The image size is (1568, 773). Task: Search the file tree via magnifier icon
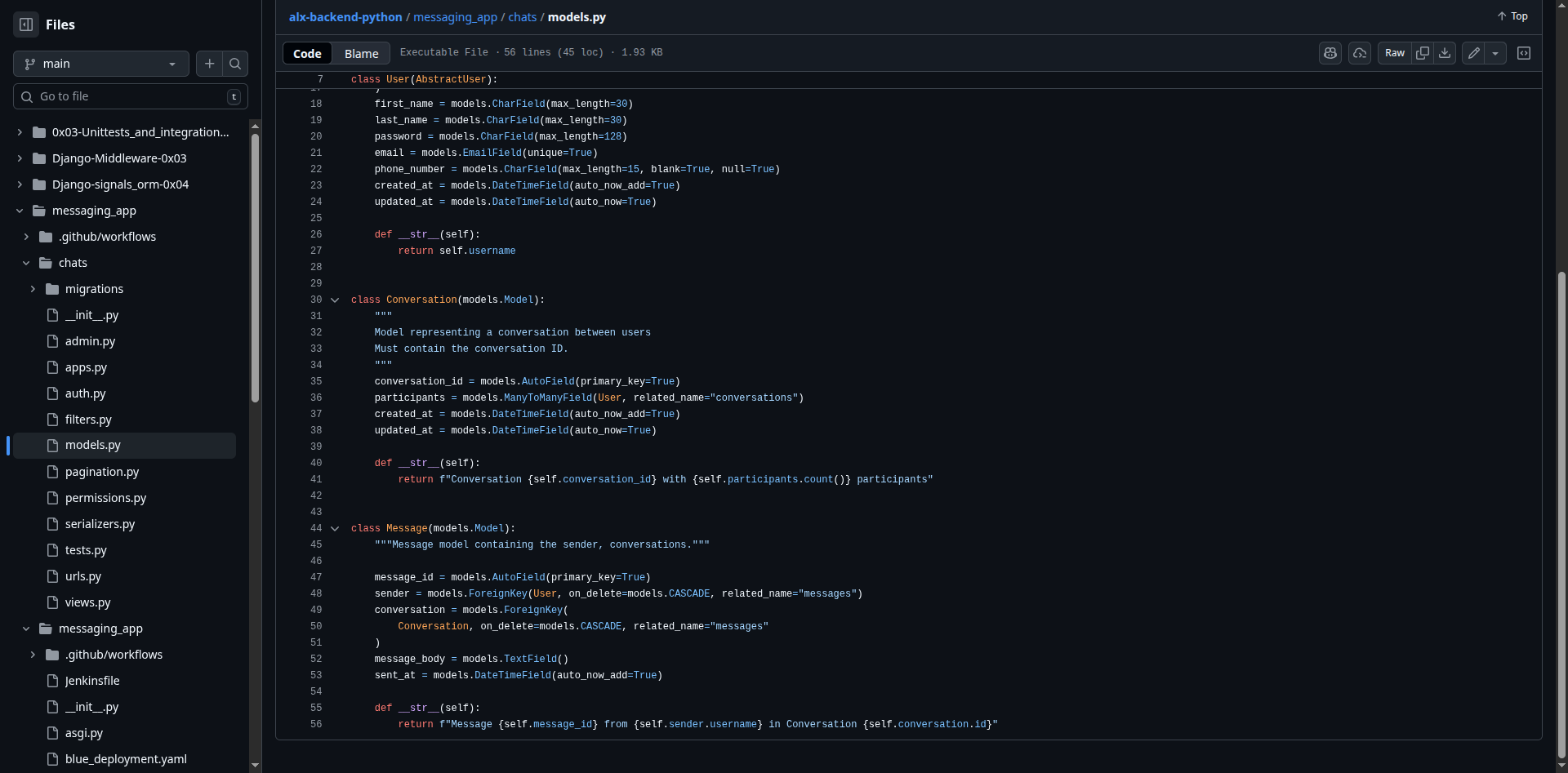[235, 63]
